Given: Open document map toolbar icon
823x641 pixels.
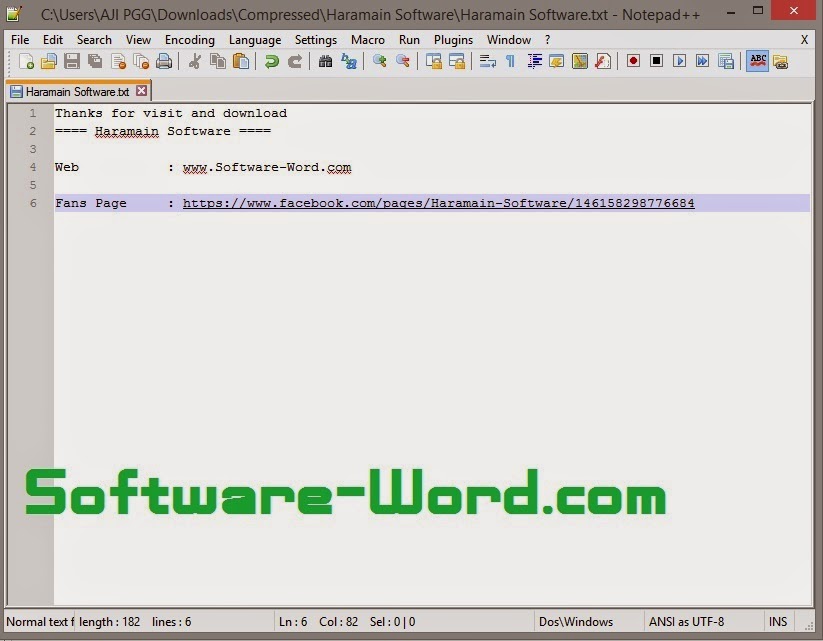Looking at the screenshot, I should pyautogui.click(x=579, y=61).
